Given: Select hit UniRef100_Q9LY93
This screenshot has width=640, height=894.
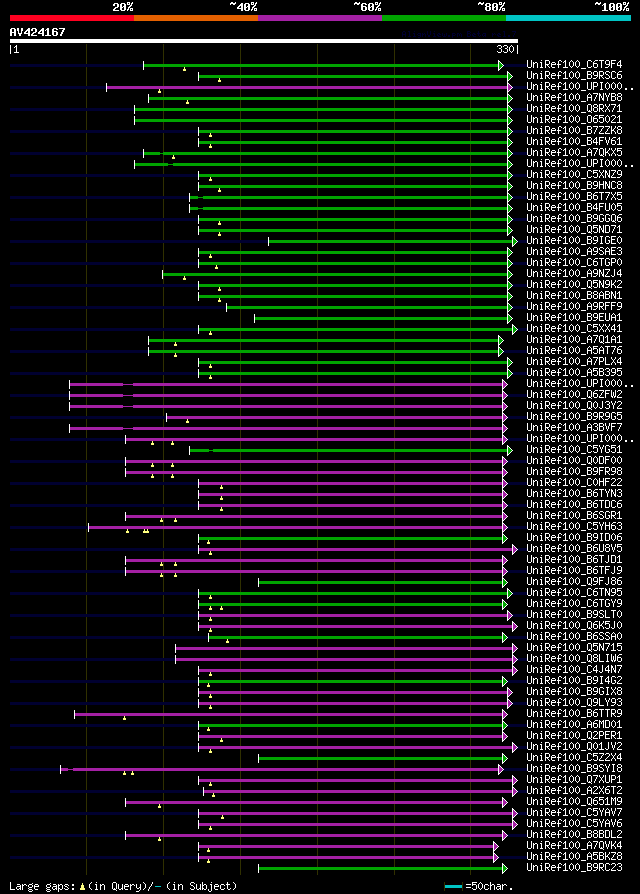Looking at the screenshot, I should 574,702.
